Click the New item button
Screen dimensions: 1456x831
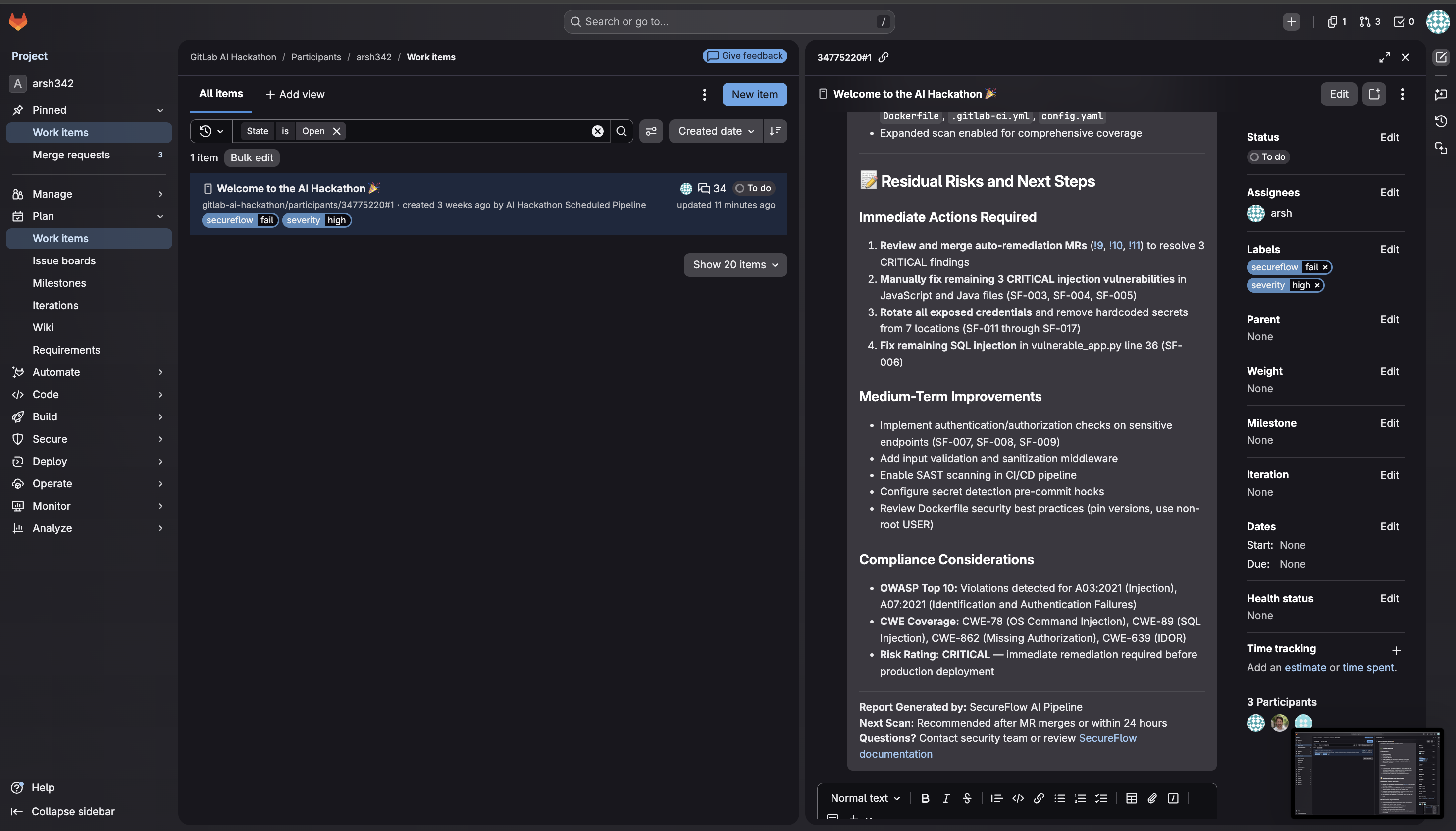pos(754,95)
